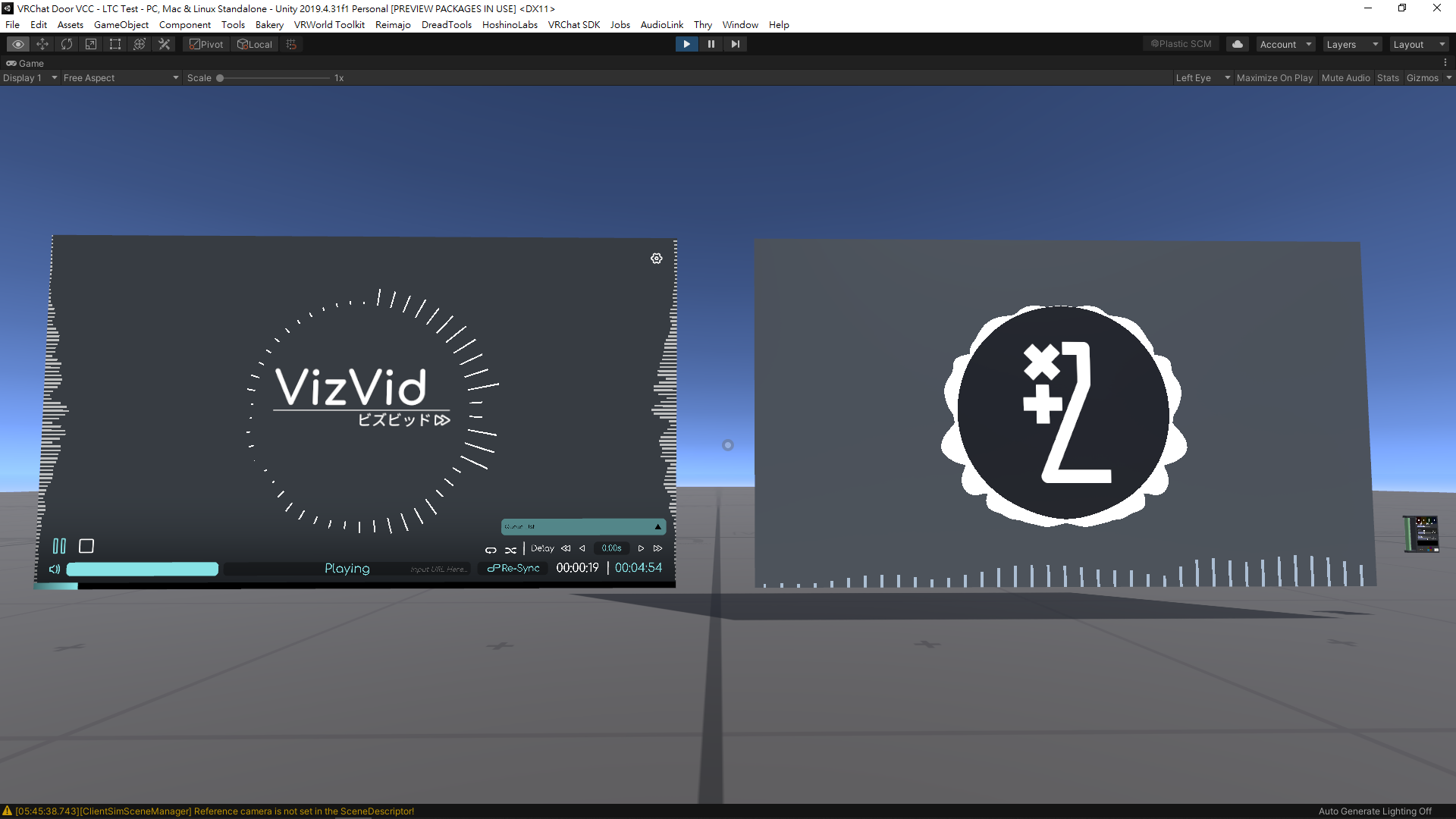The image size is (1456, 819).
Task: Switch Local to Global orientation
Action: tap(255, 44)
